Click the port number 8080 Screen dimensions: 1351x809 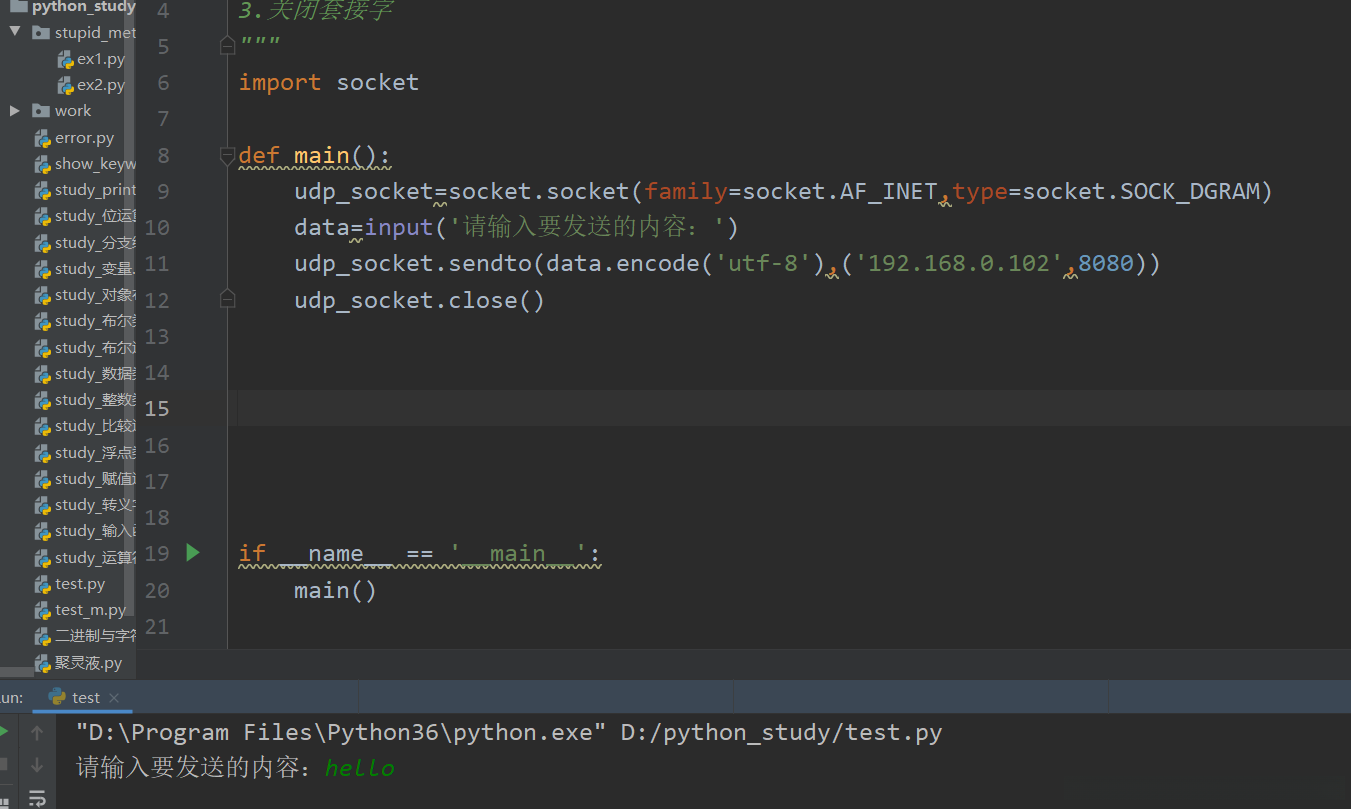1106,264
